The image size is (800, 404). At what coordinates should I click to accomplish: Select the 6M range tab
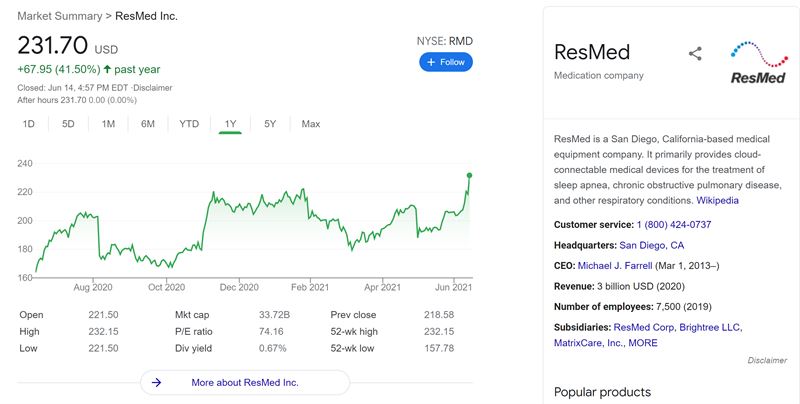click(148, 124)
